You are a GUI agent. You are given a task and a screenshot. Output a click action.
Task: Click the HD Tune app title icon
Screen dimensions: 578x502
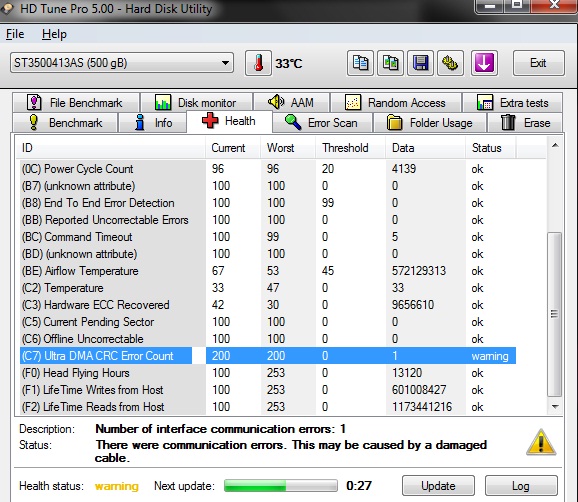7,8
